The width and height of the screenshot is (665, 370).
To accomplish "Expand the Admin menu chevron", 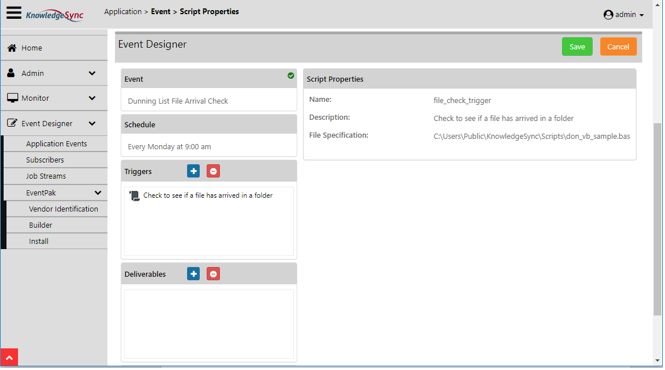I will pos(92,73).
